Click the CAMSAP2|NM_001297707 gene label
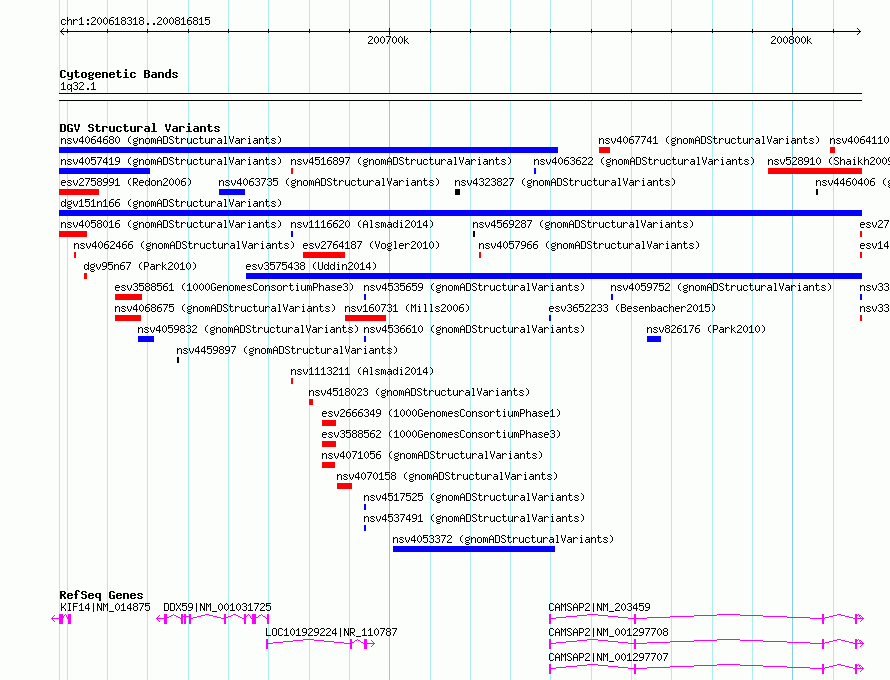Image resolution: width=890 pixels, height=680 pixels. point(608,657)
